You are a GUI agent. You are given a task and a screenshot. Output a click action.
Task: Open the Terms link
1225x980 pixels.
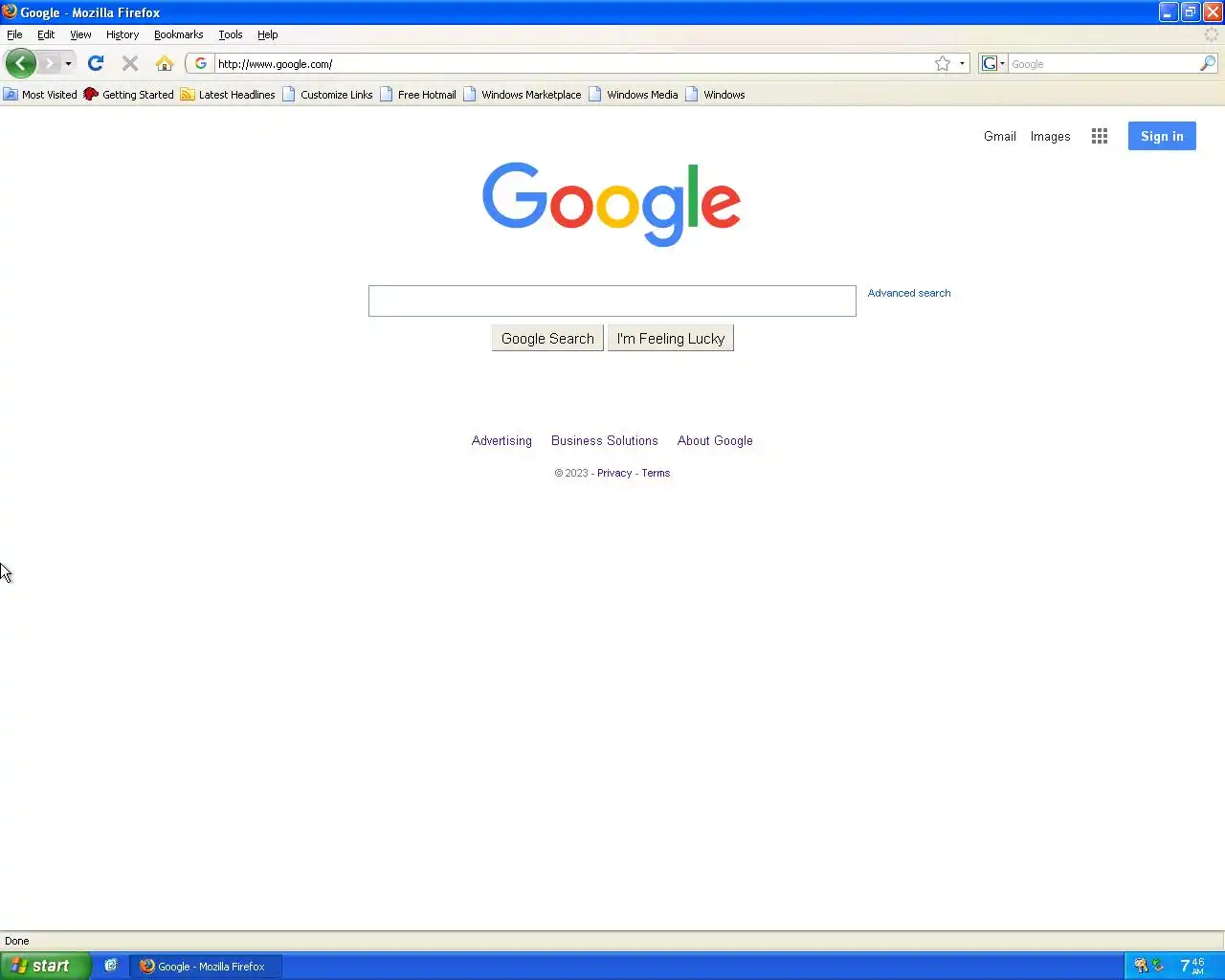(656, 473)
